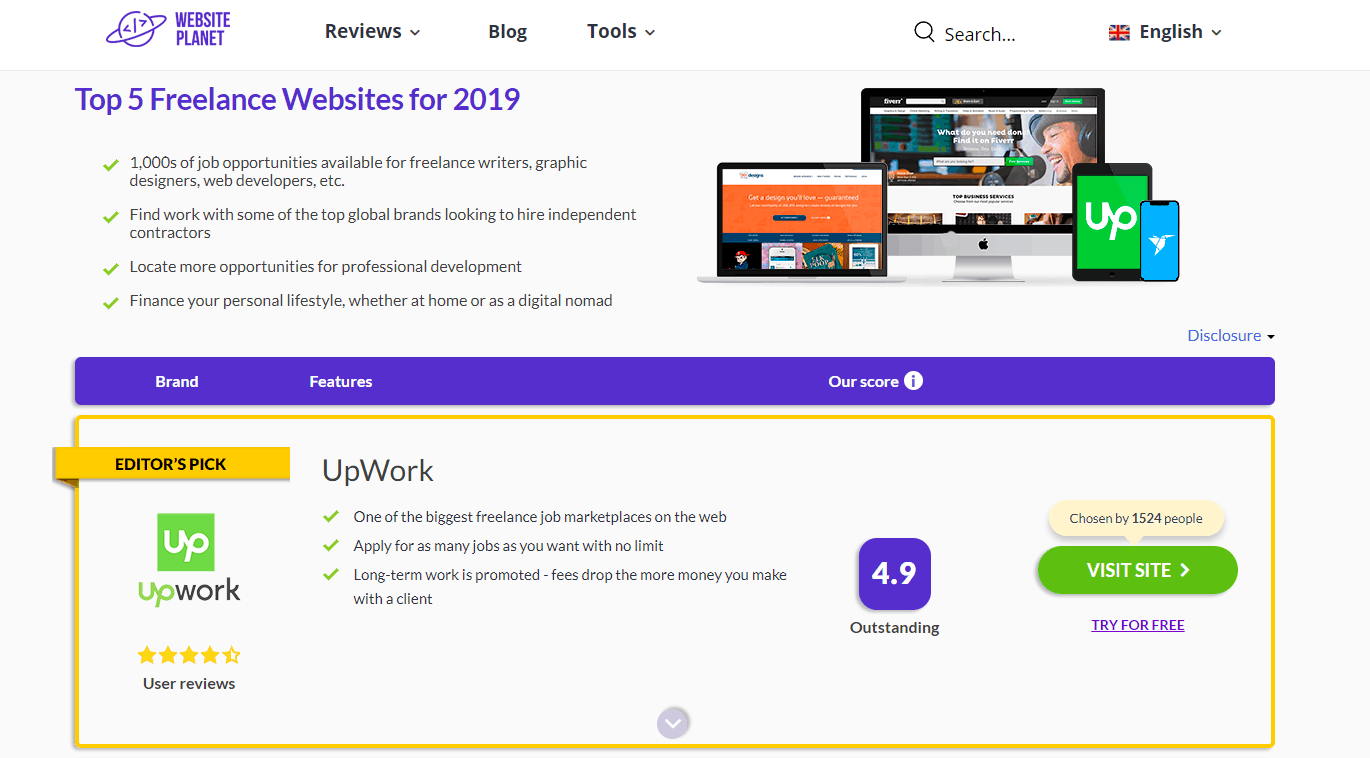Viewport: 1370px width, 758px height.
Task: Open the Reviews dropdown menu
Action: click(373, 31)
